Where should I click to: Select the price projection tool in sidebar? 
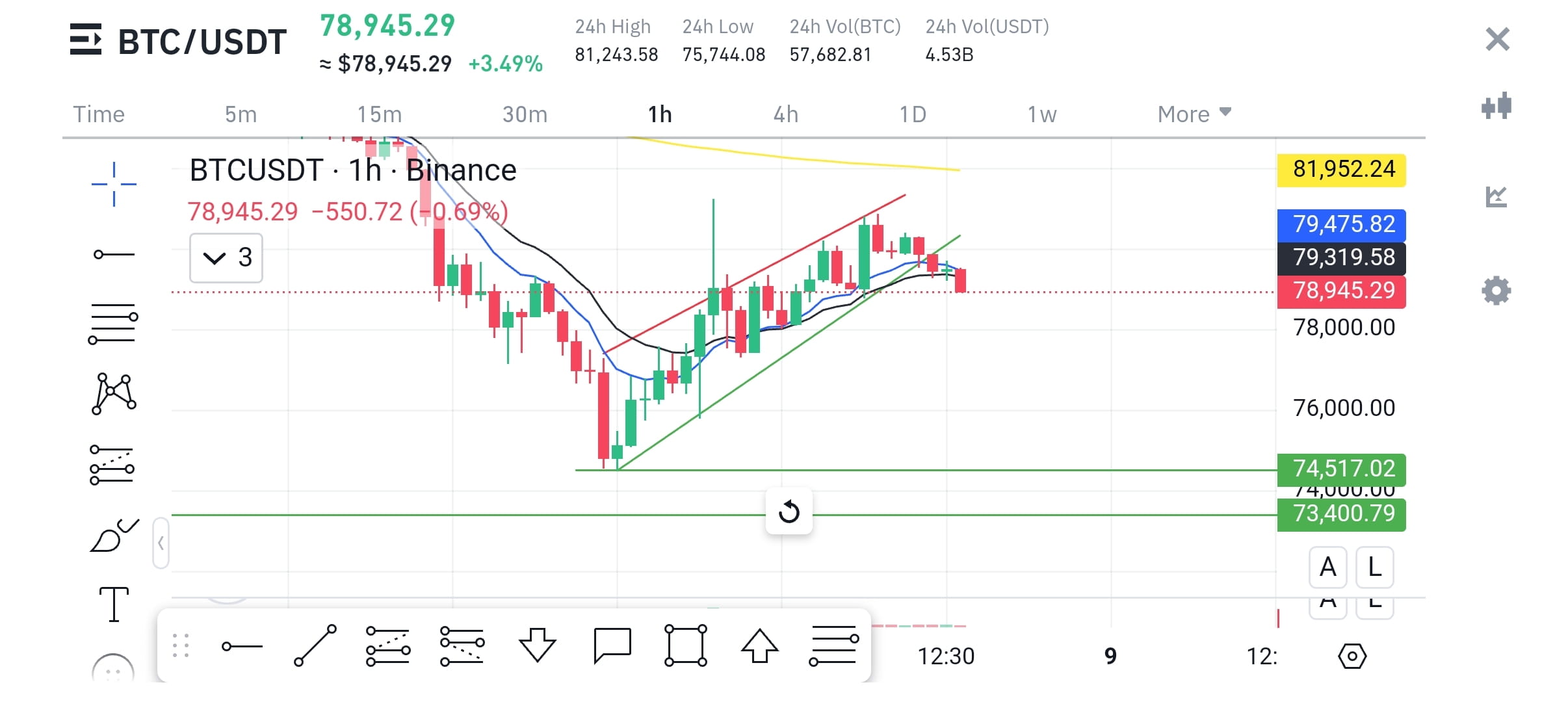click(112, 465)
